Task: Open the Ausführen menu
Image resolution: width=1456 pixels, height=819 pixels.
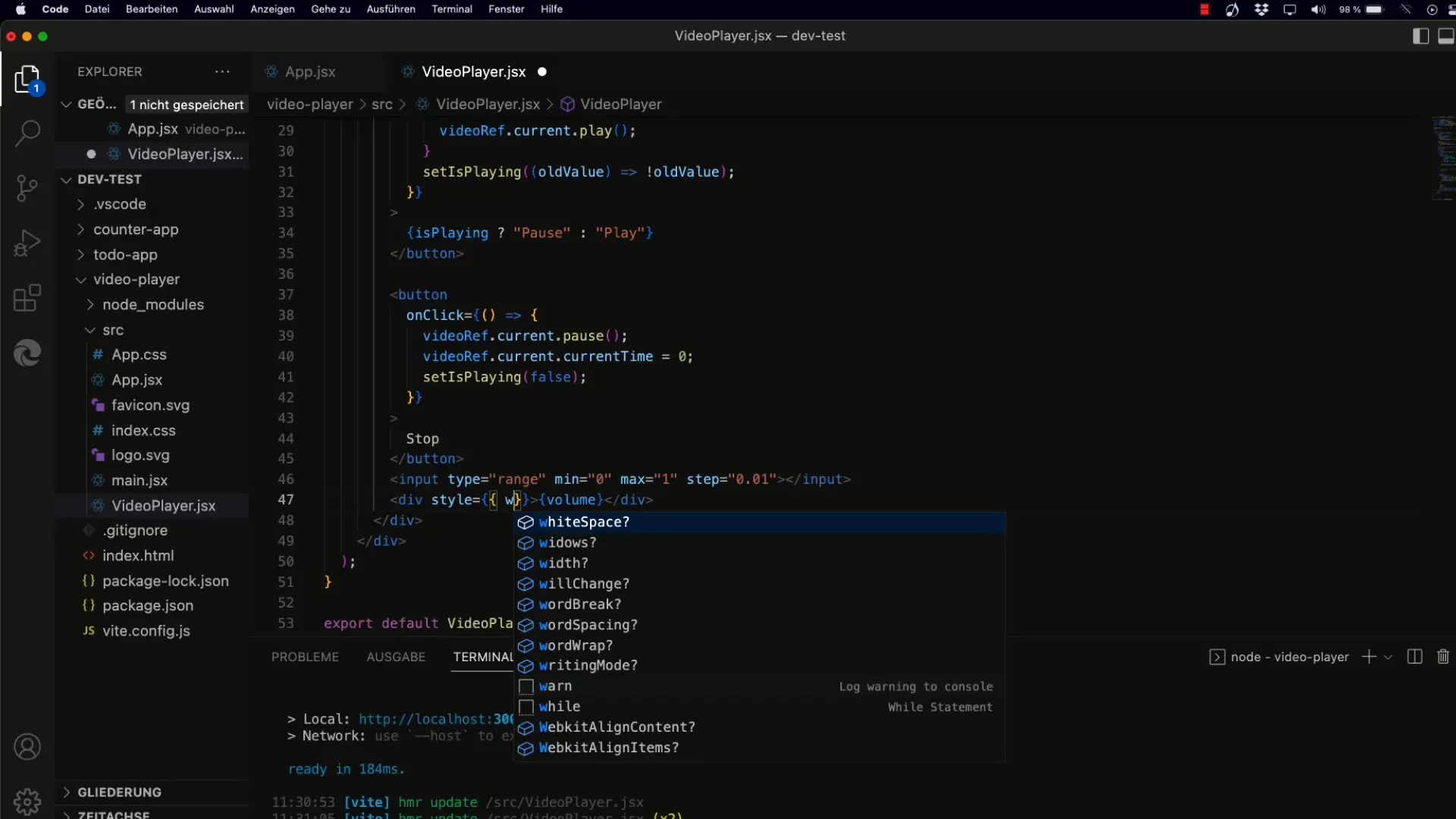Action: [391, 9]
